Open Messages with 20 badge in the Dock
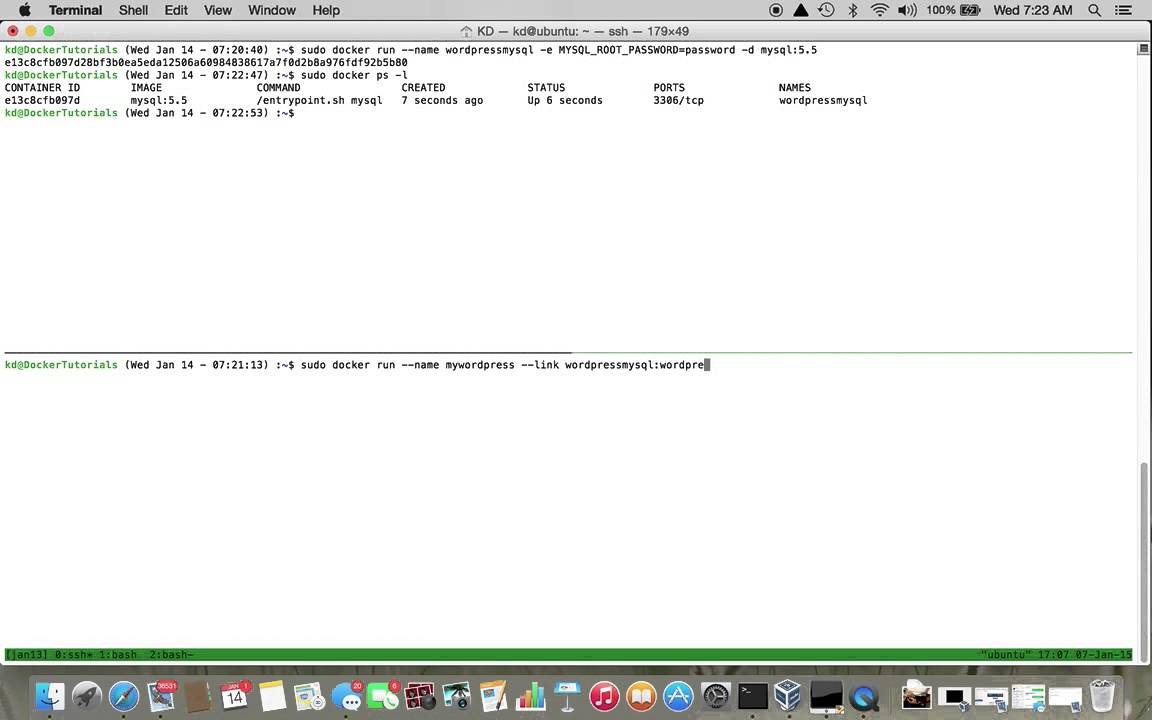The height and width of the screenshot is (720, 1152). coord(346,696)
